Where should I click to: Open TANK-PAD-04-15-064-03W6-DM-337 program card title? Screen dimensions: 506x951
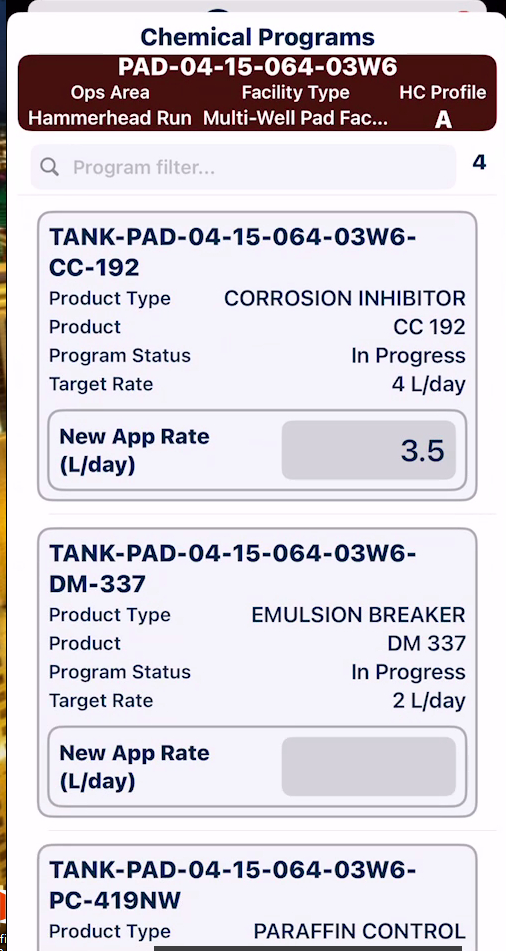point(232,568)
